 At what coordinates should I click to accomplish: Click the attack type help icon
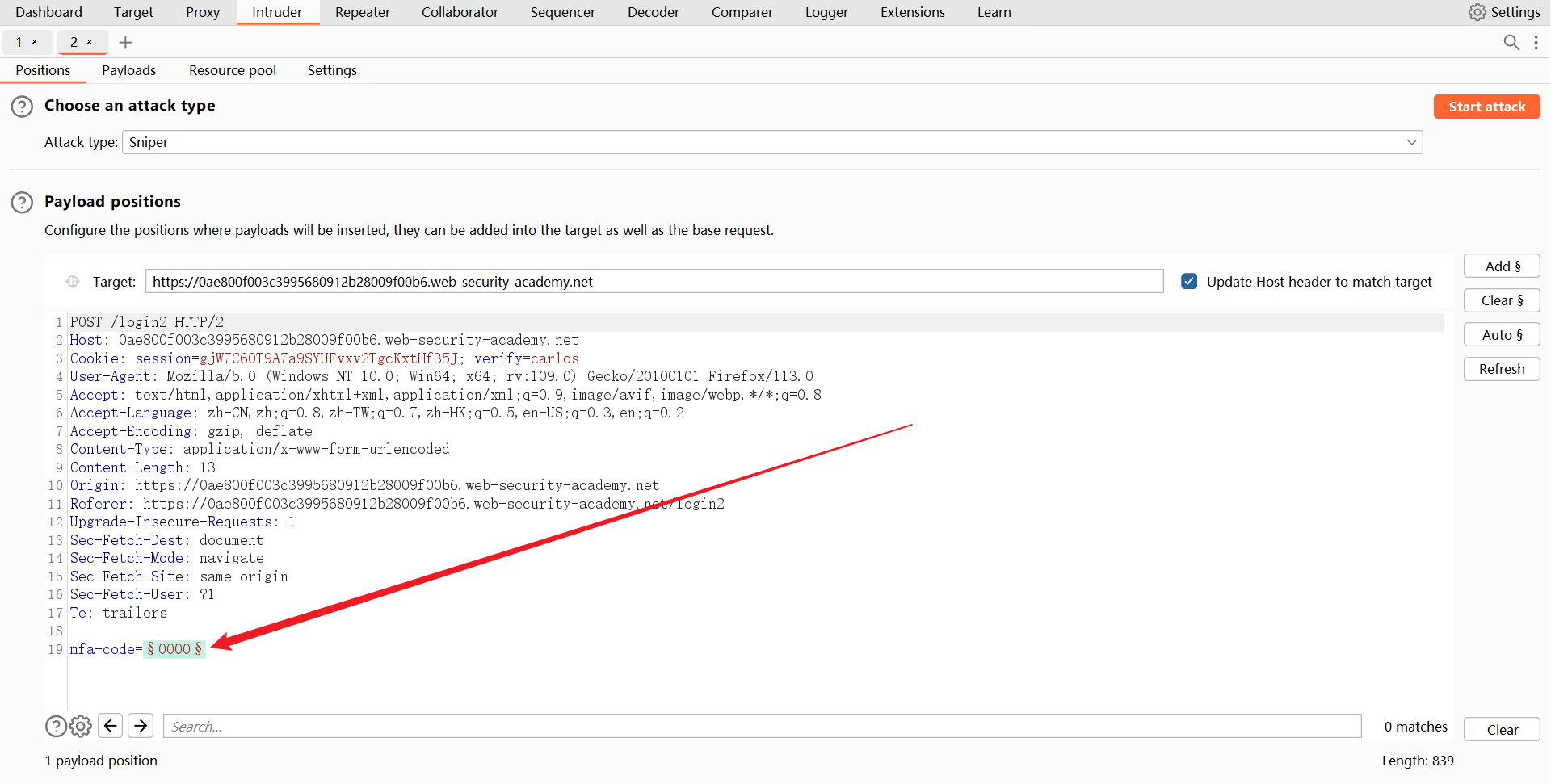[x=22, y=107]
